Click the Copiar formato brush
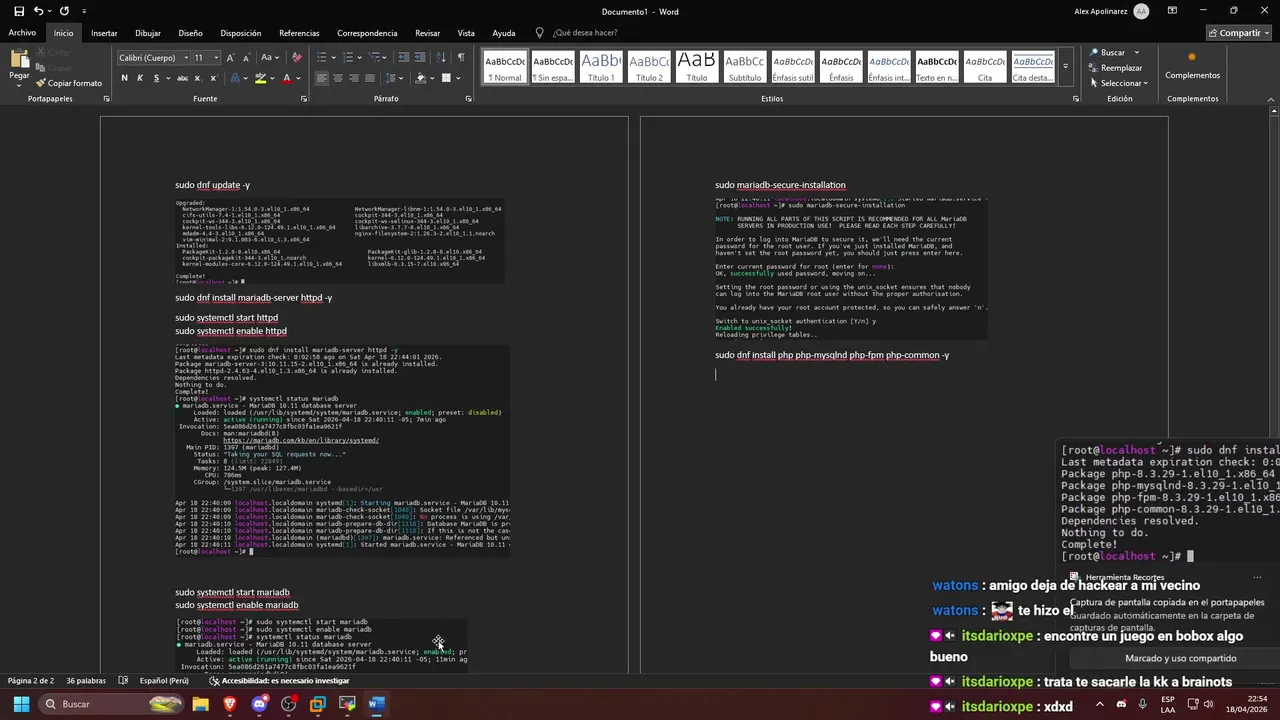Viewport: 1280px width, 720px height. (69, 83)
